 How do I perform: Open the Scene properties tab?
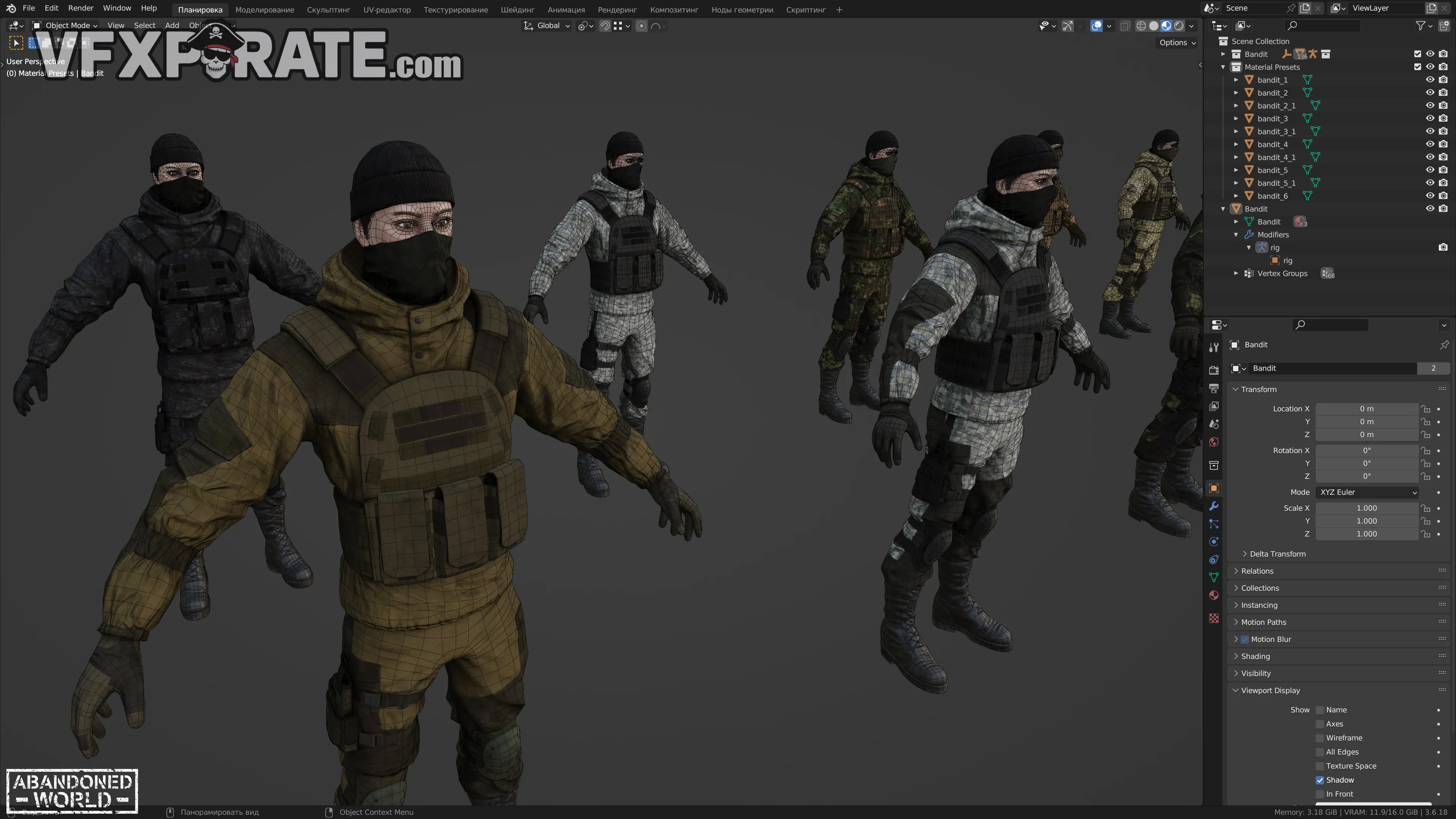[x=1213, y=424]
